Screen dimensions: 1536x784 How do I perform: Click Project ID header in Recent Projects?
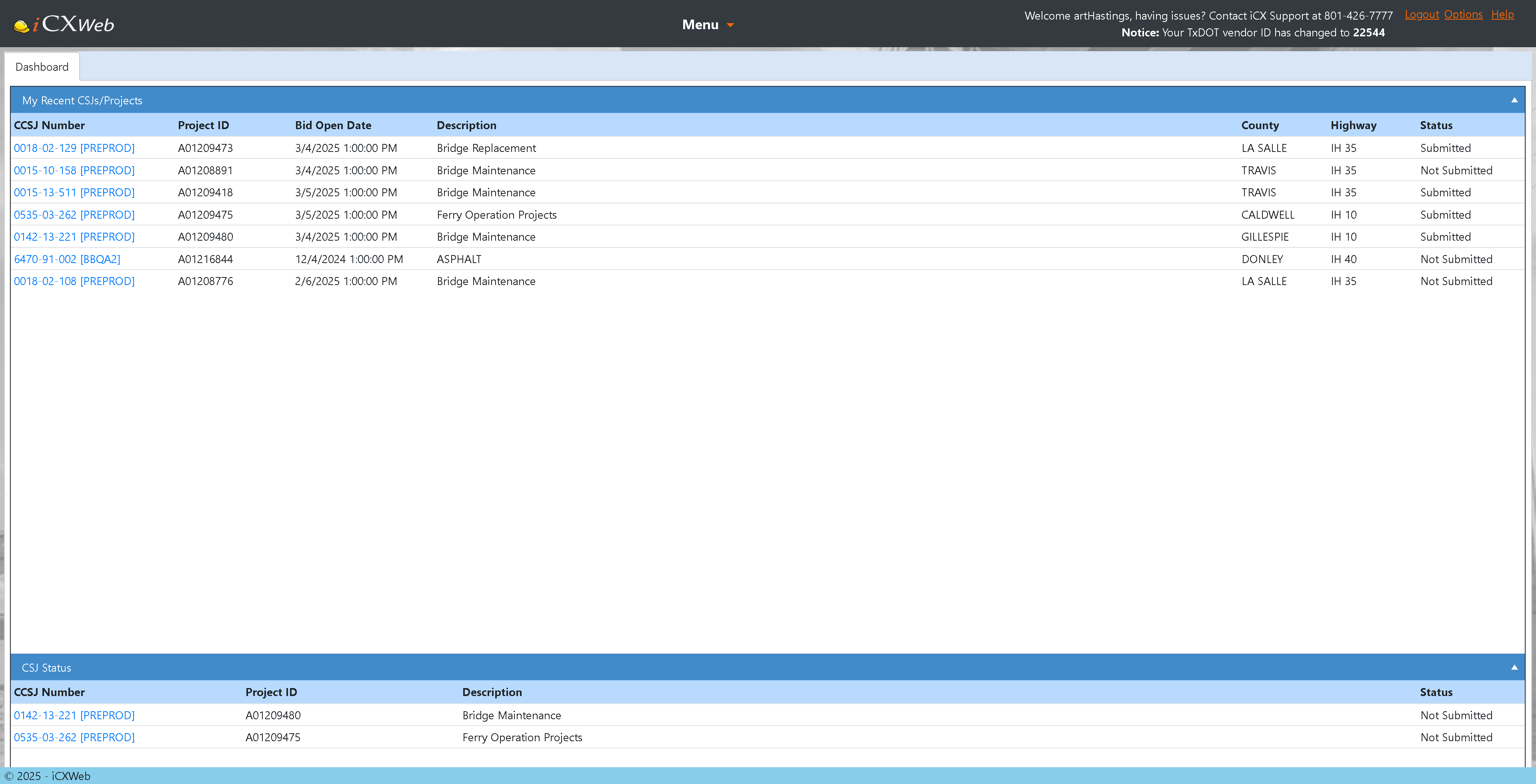point(203,125)
